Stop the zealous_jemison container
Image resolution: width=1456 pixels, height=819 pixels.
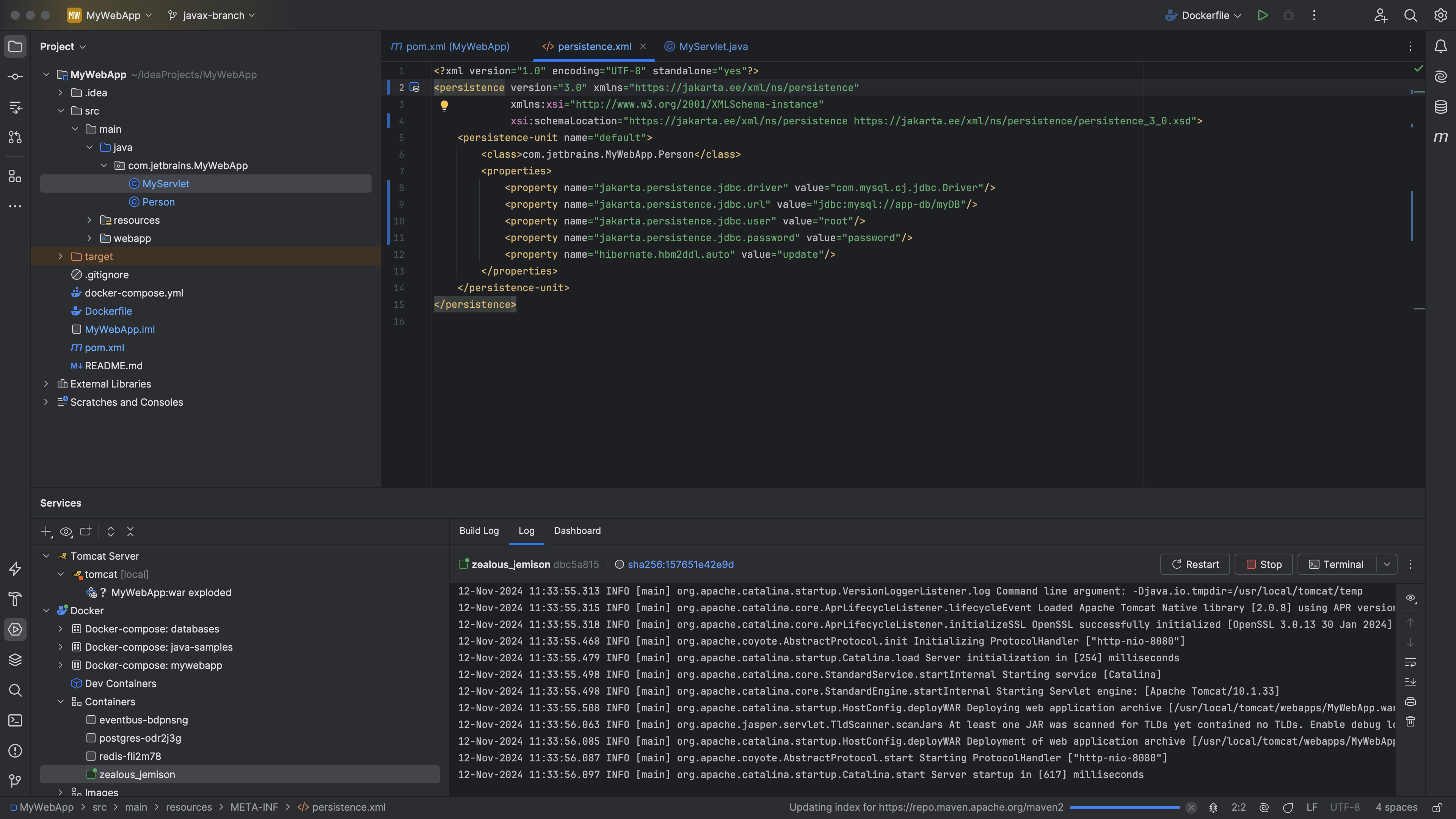[x=1263, y=564]
